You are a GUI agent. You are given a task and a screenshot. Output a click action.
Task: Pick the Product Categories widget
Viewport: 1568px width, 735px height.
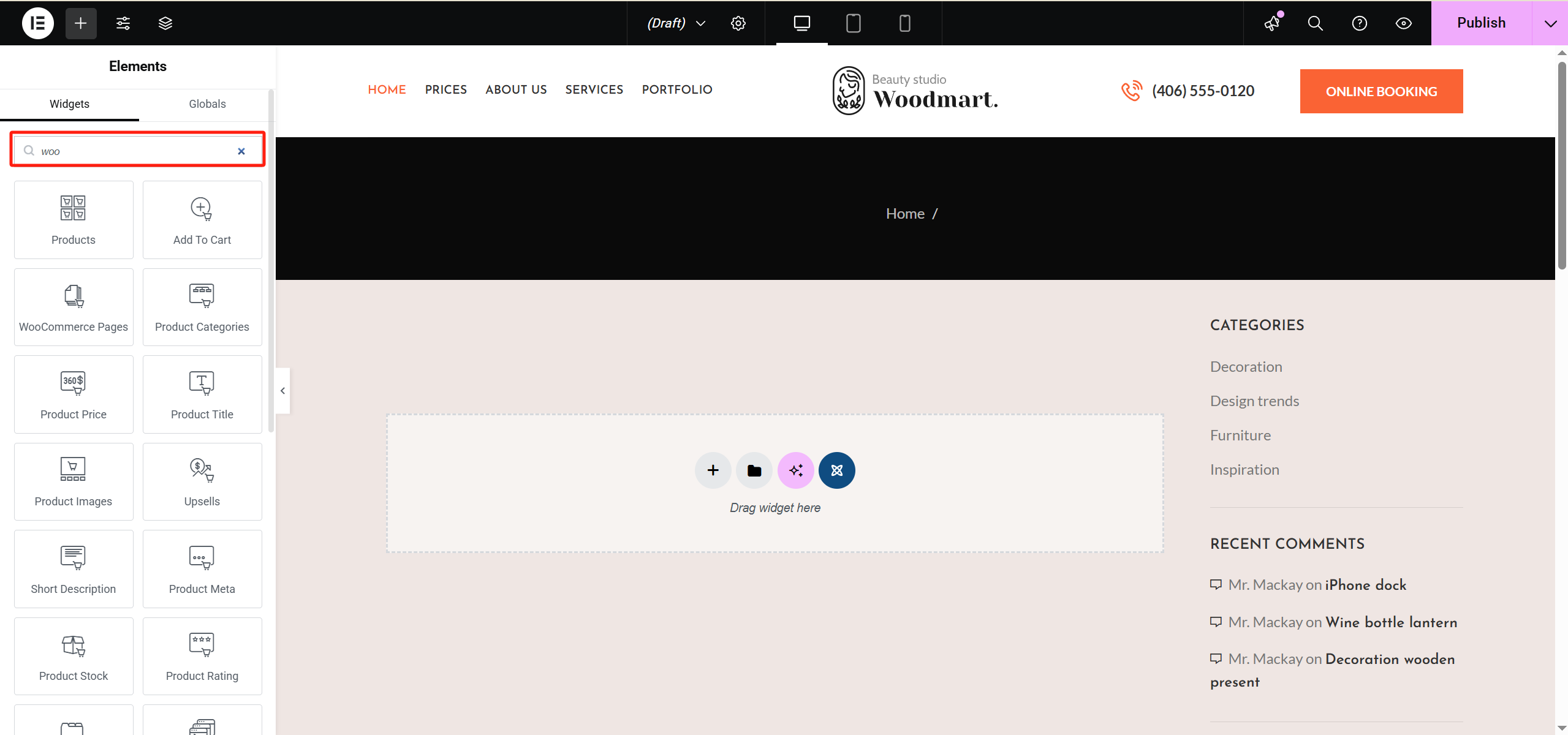[202, 306]
